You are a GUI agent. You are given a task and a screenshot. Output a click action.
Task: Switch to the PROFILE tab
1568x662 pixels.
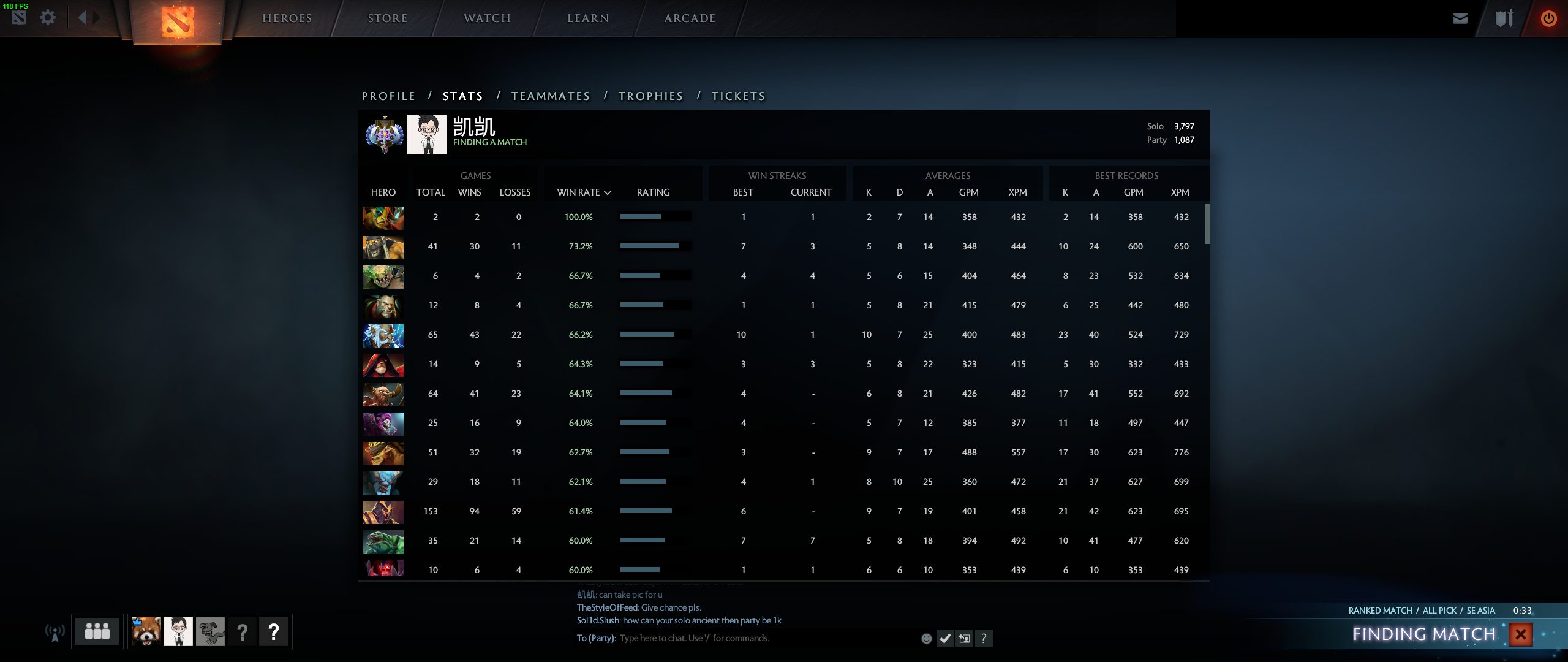(389, 96)
